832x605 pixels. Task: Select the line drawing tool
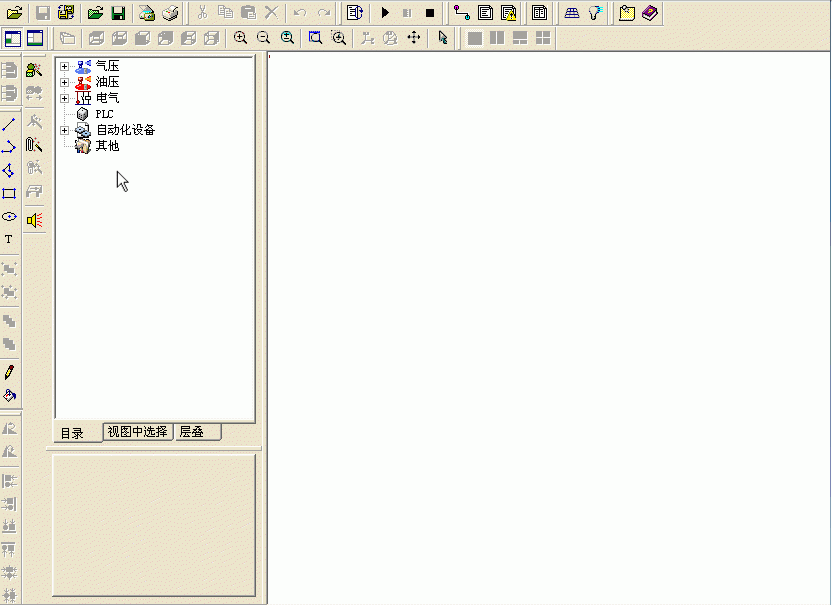click(x=9, y=124)
